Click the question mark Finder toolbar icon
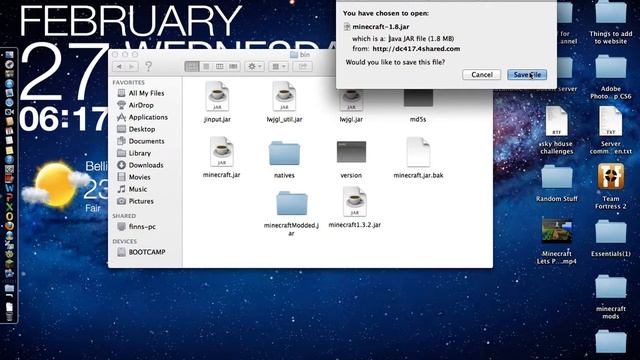This screenshot has height=360, width=640. pos(149,66)
